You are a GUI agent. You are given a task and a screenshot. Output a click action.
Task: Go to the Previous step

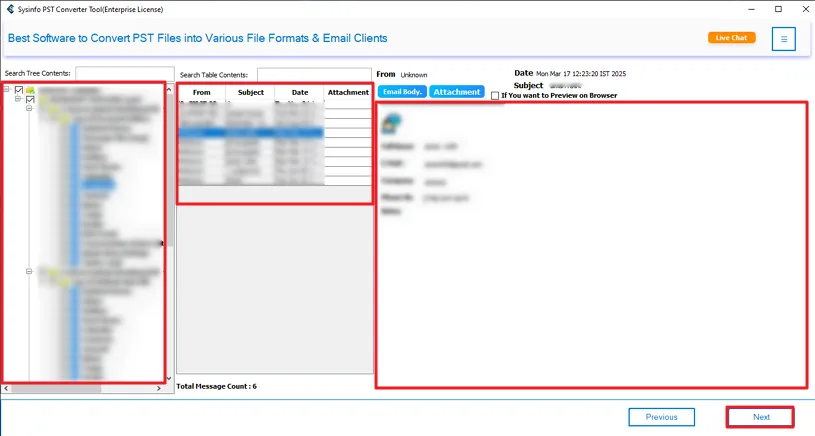661,417
